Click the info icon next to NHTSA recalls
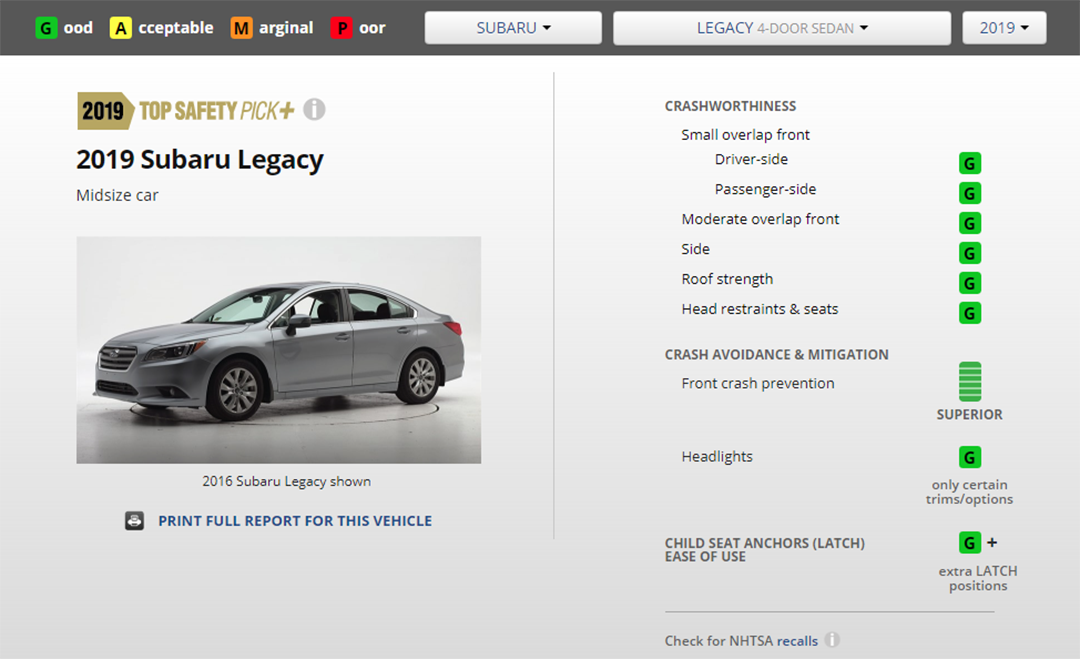This screenshot has width=1080, height=659. tap(832, 640)
